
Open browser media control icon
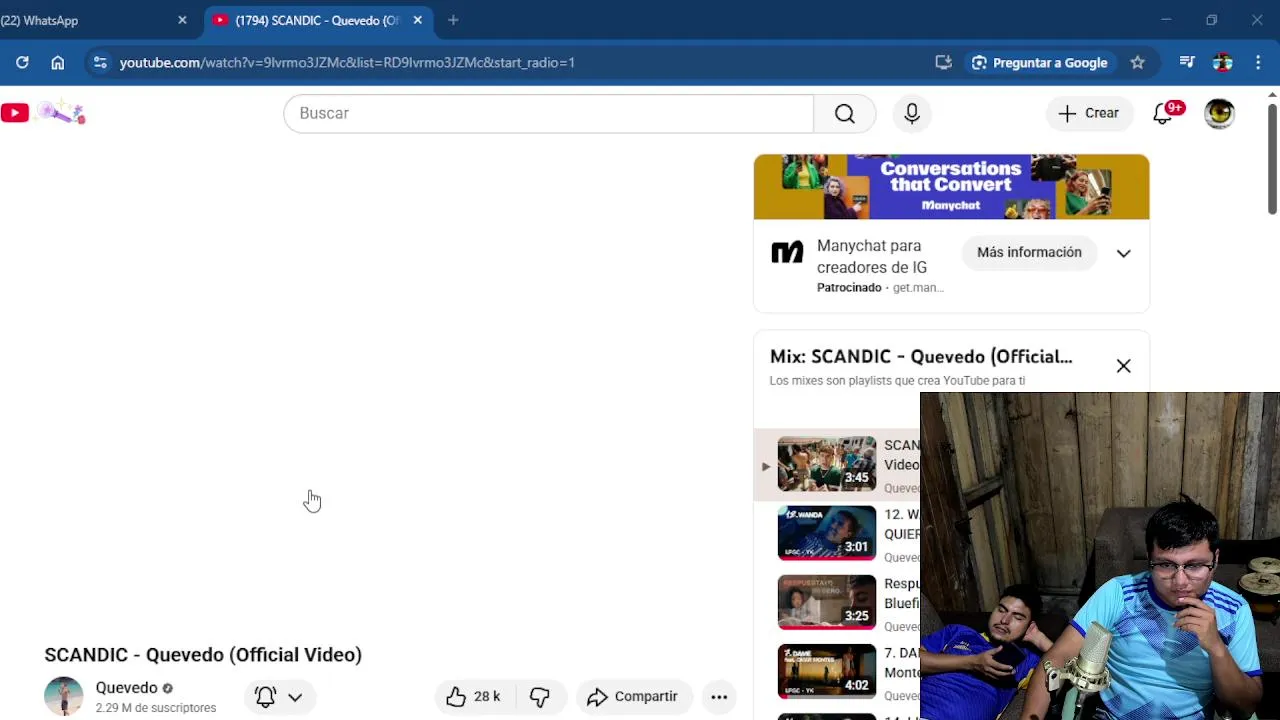(x=1187, y=62)
